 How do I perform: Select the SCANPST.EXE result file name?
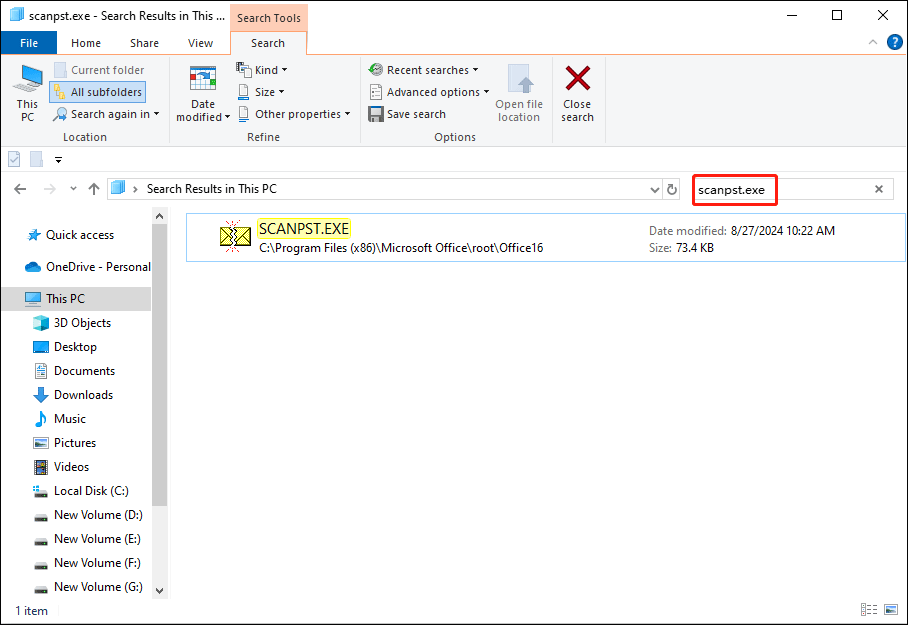pos(304,229)
